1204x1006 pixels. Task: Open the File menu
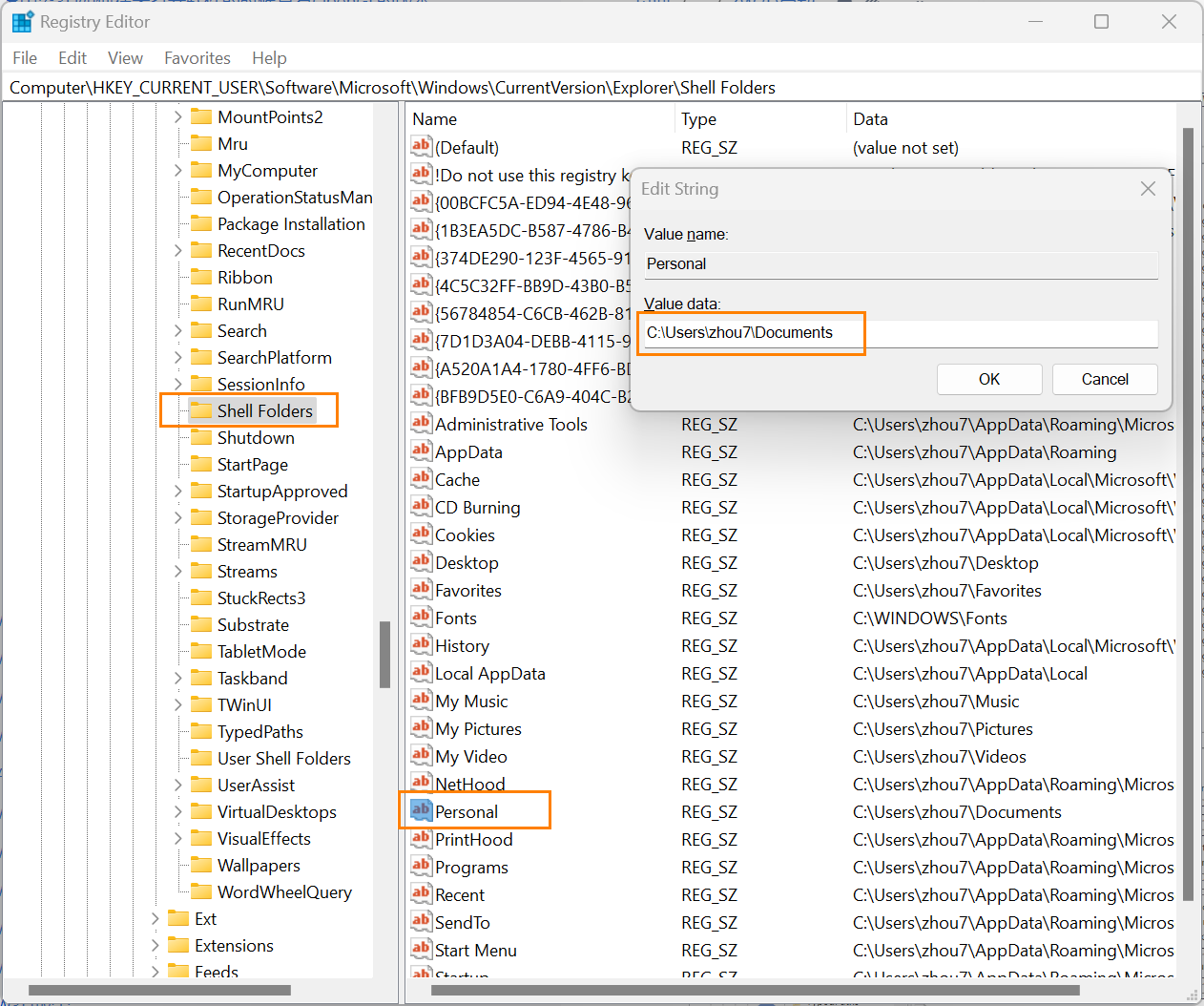[x=25, y=58]
